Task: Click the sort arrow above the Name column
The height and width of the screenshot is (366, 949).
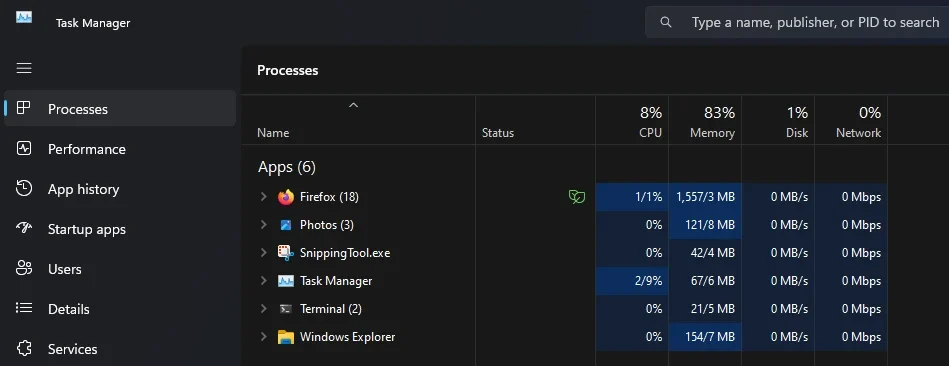Action: pyautogui.click(x=353, y=105)
